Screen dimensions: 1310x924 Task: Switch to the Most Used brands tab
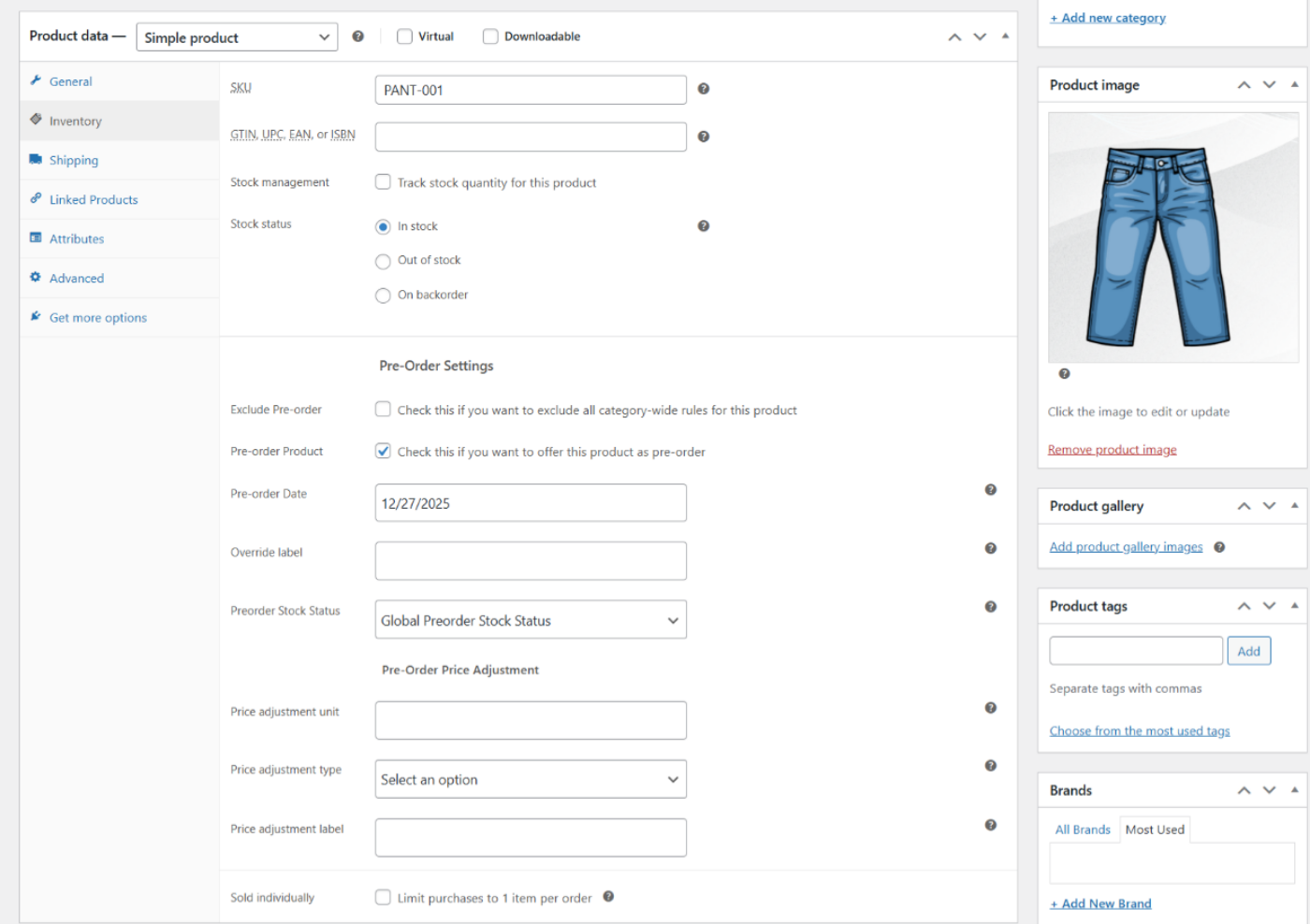(1155, 829)
